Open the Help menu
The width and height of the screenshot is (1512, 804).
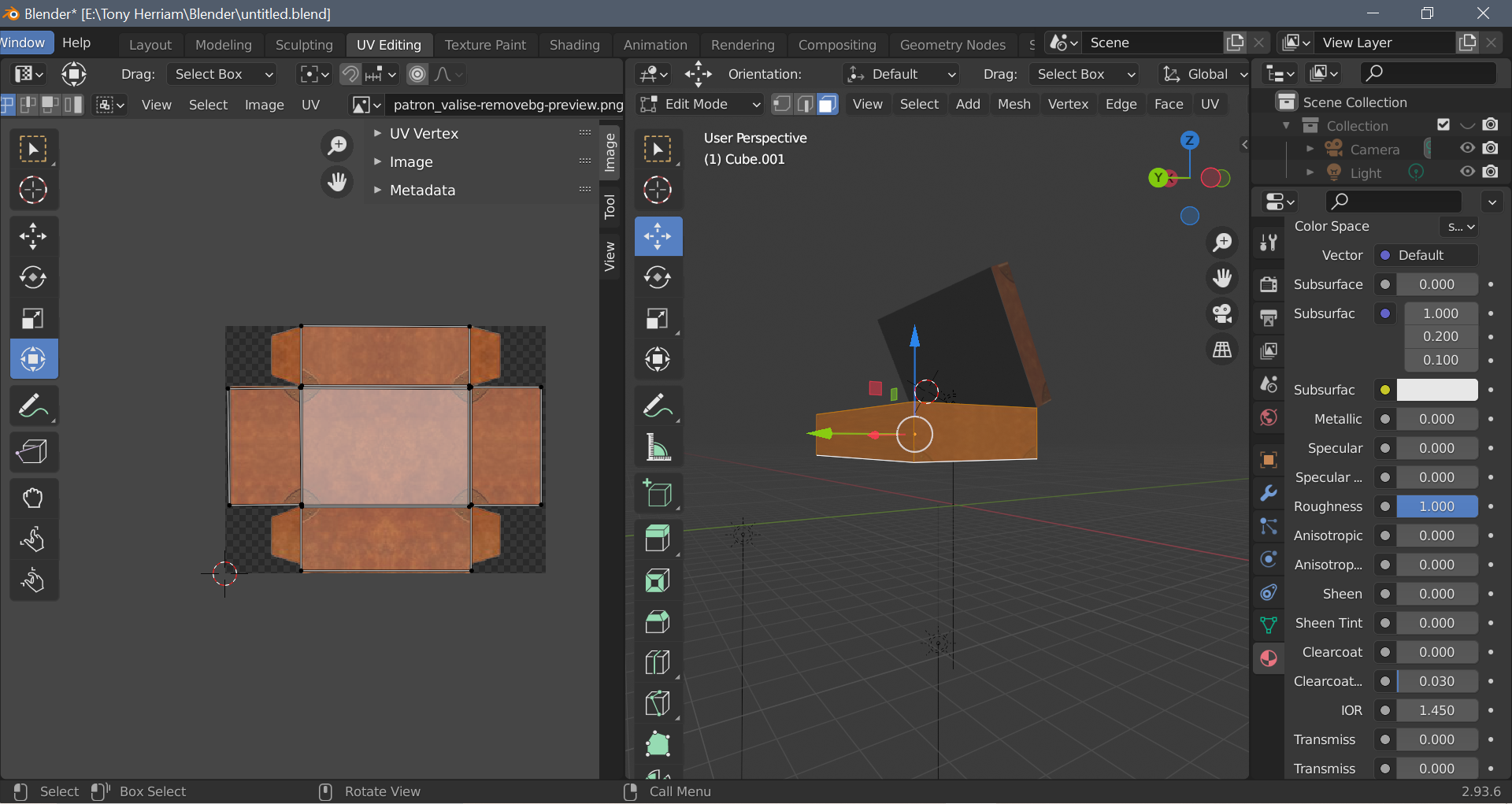pyautogui.click(x=76, y=43)
